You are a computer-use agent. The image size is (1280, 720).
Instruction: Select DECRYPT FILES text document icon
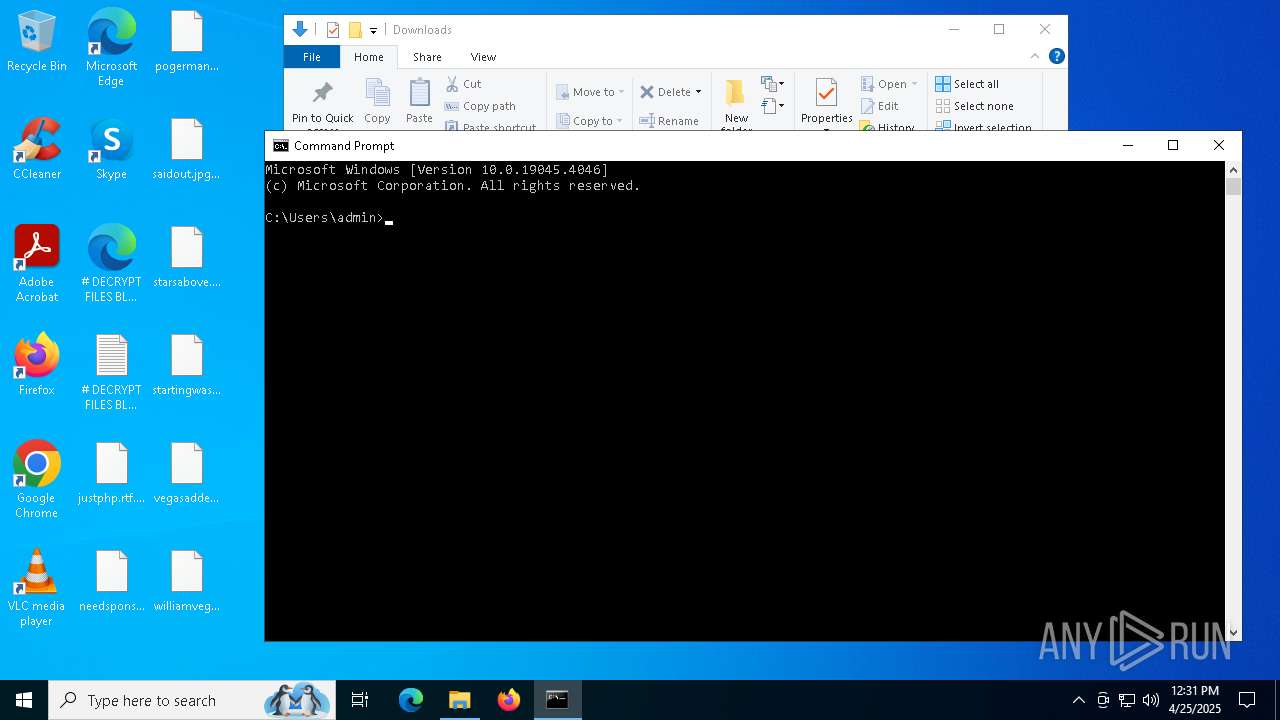point(111,372)
